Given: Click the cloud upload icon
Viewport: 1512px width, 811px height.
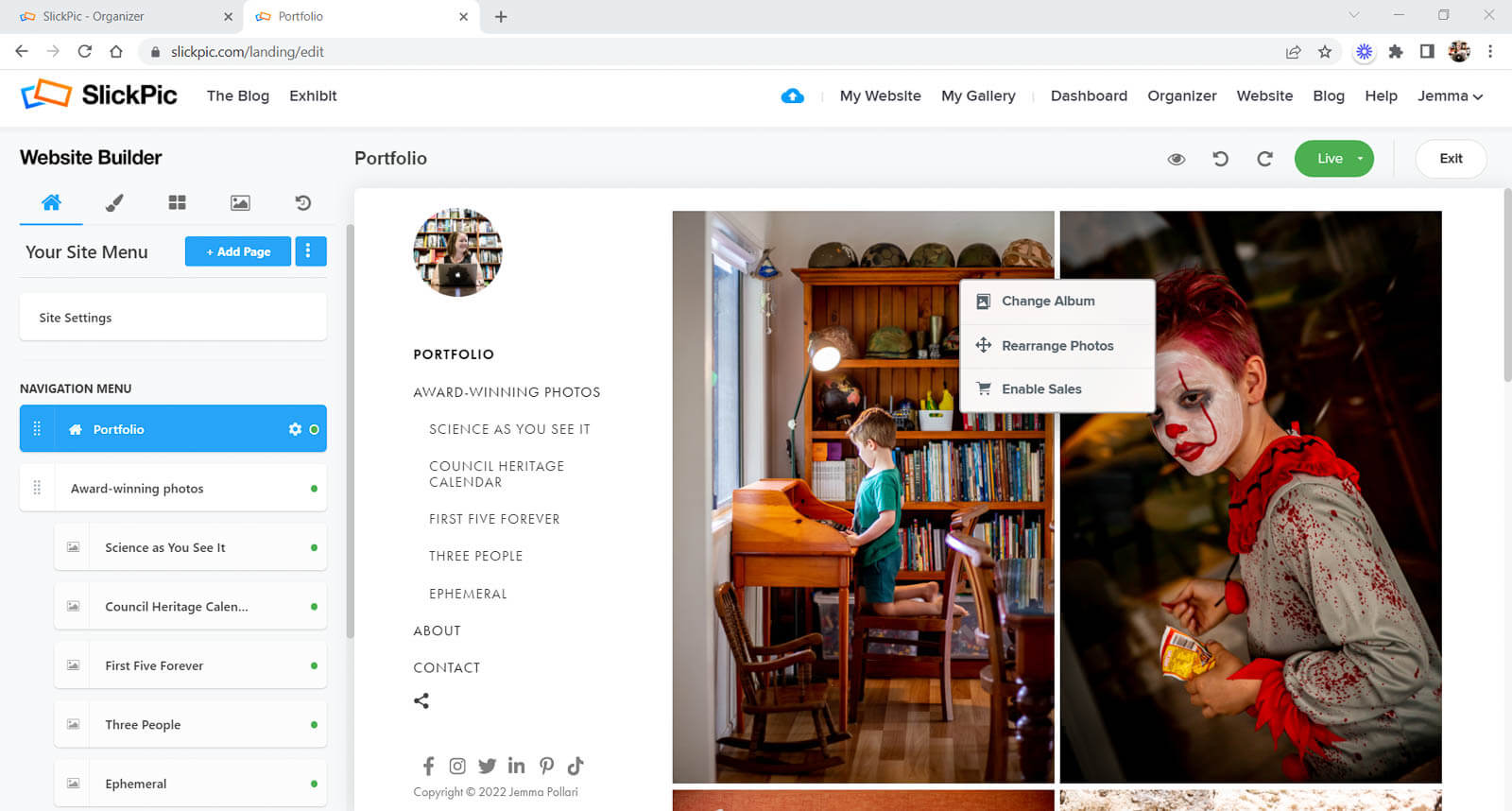Looking at the screenshot, I should pos(792,95).
